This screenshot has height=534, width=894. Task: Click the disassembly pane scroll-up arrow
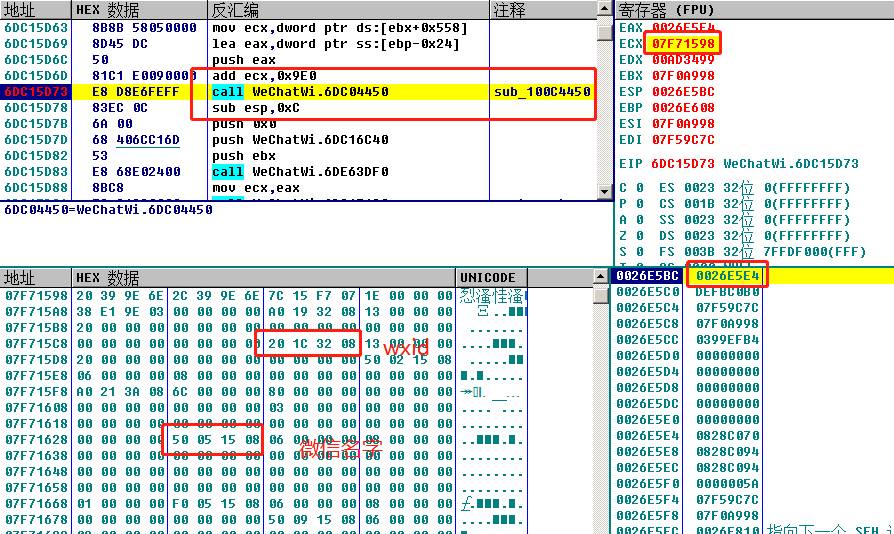pos(604,9)
